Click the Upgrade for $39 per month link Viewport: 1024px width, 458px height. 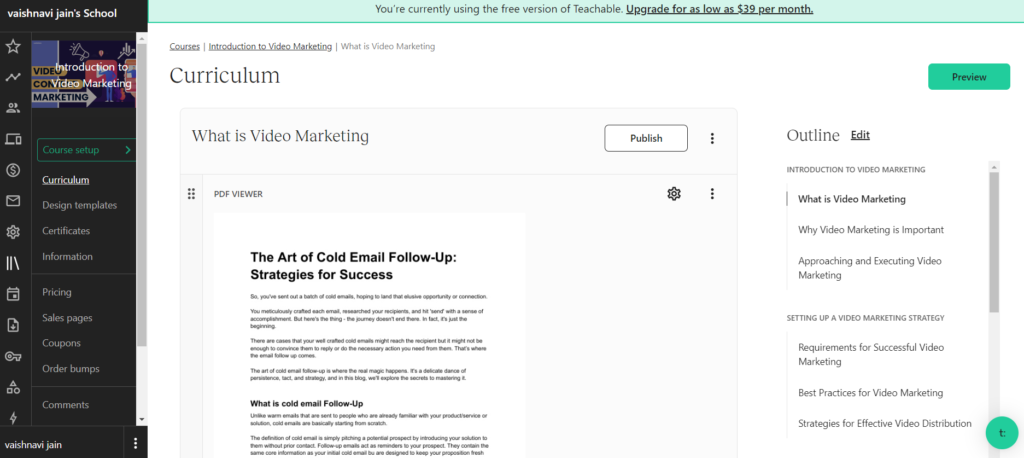(x=719, y=9)
